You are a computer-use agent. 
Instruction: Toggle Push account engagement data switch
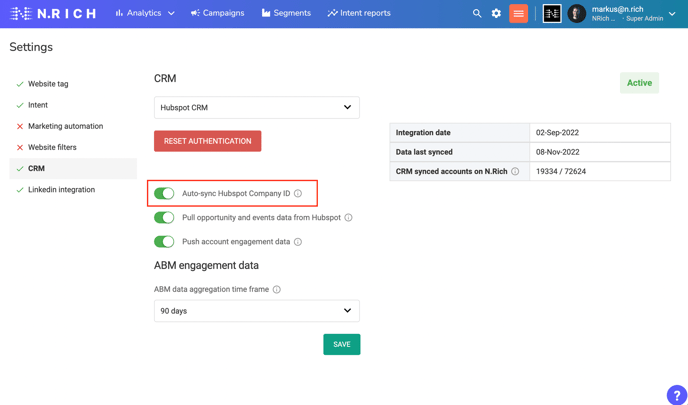click(164, 242)
